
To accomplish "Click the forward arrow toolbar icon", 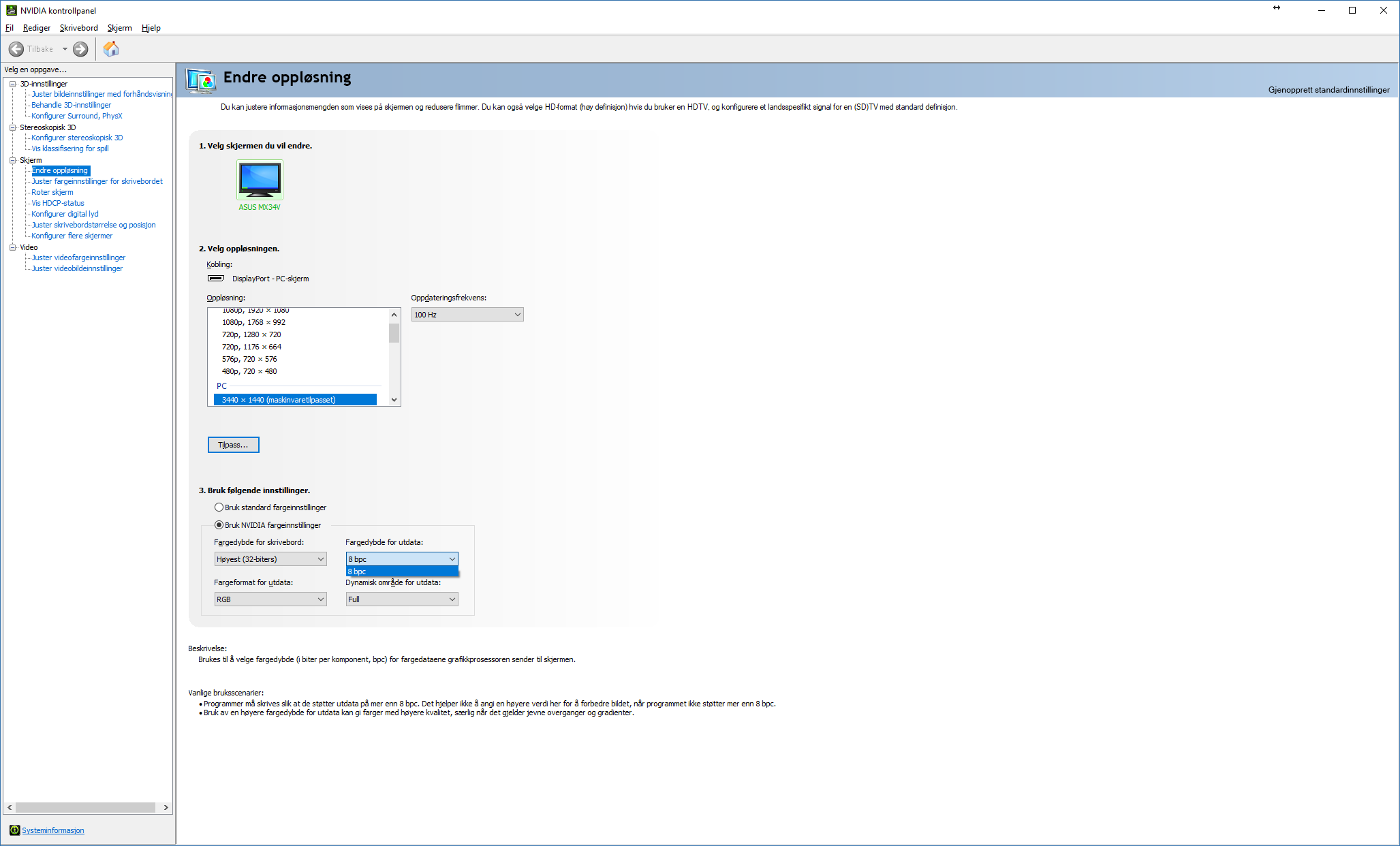I will point(80,49).
